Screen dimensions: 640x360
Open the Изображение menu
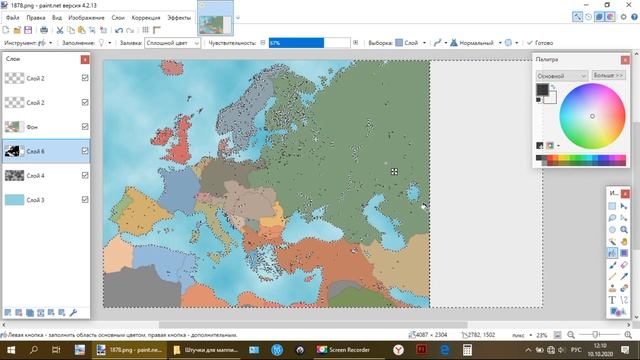[x=86, y=18]
